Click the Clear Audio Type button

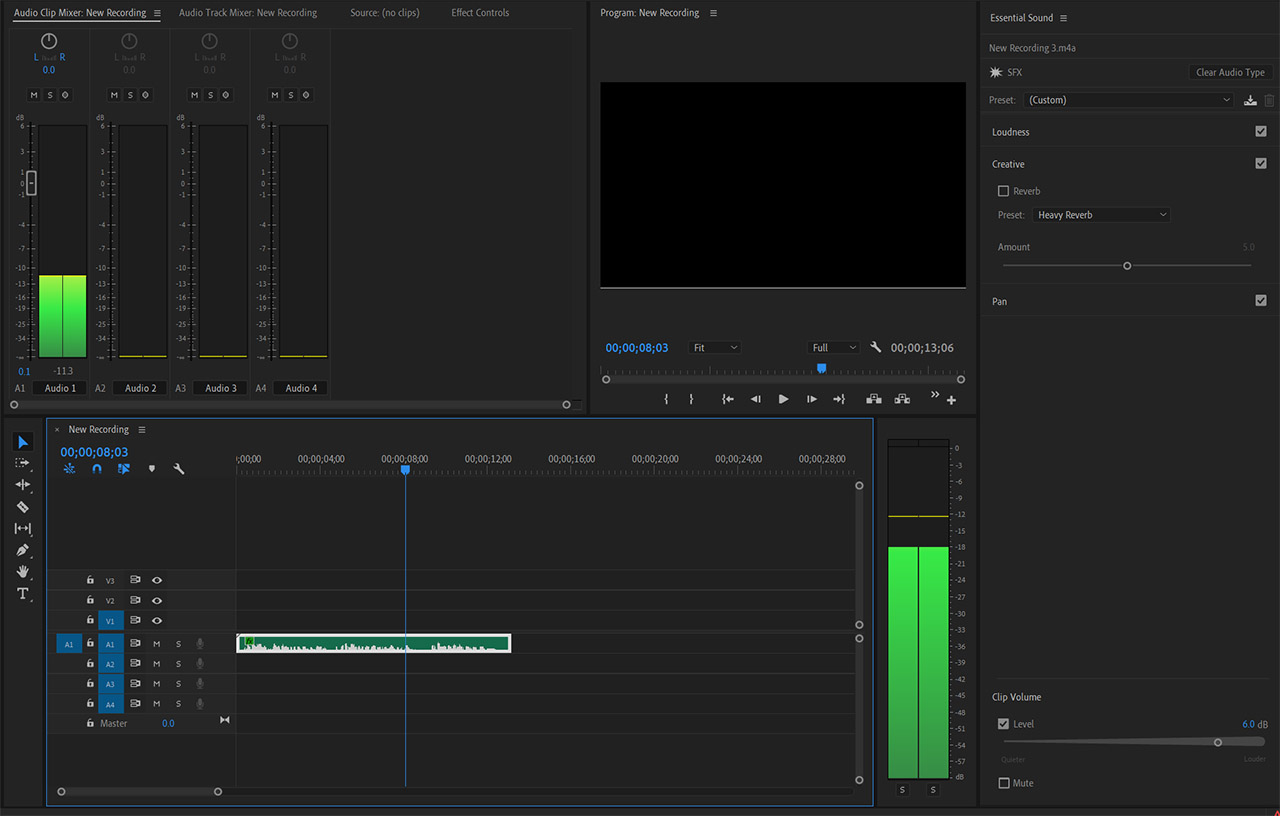1231,72
